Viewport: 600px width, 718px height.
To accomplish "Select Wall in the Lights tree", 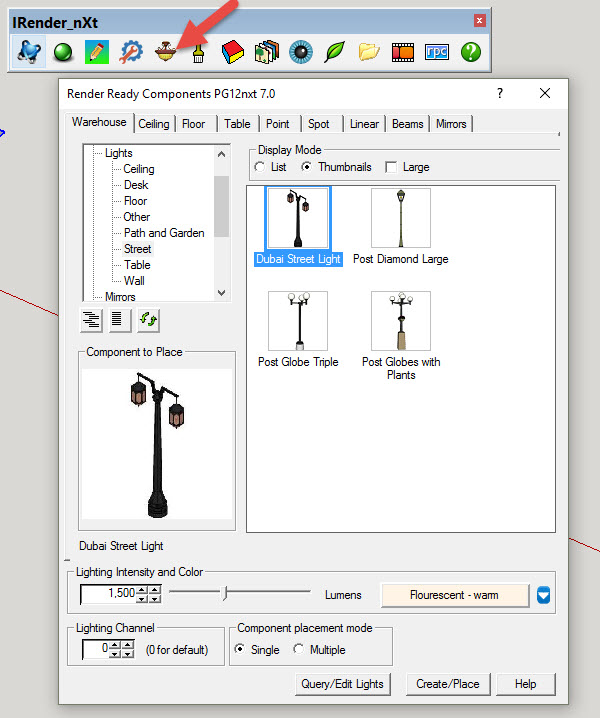I will click(x=134, y=281).
